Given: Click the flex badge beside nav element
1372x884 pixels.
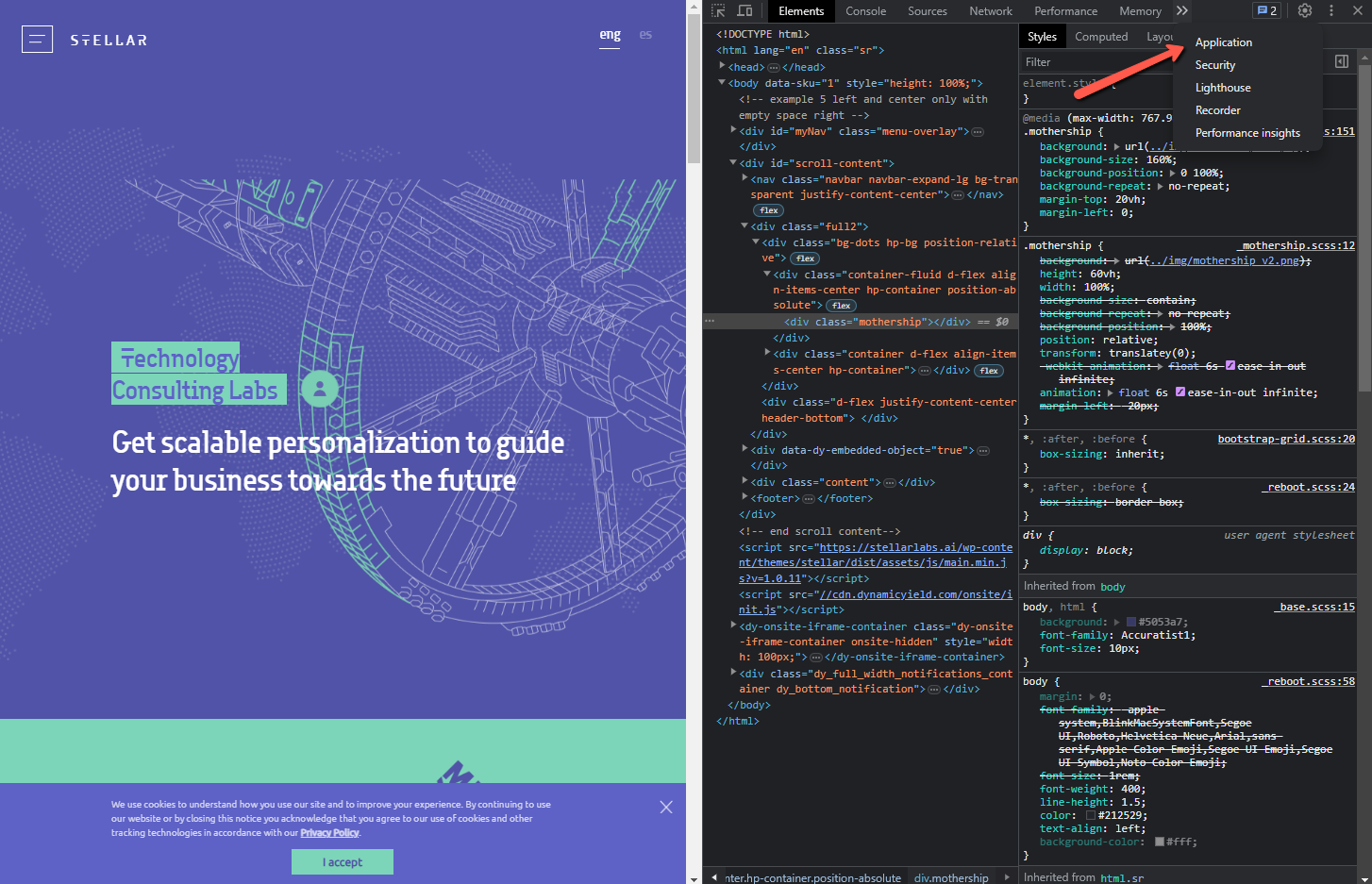Looking at the screenshot, I should pos(769,210).
